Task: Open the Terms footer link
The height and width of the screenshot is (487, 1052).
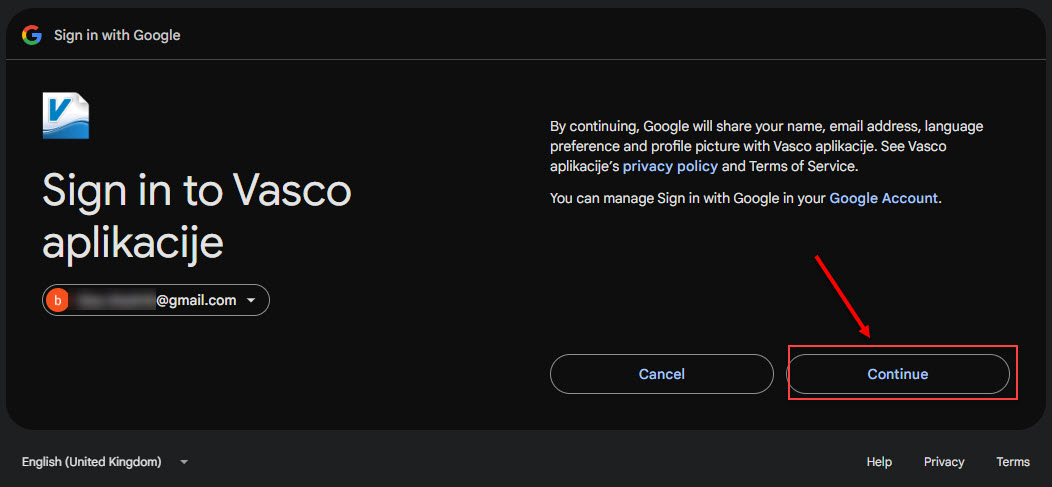Action: click(x=1013, y=462)
